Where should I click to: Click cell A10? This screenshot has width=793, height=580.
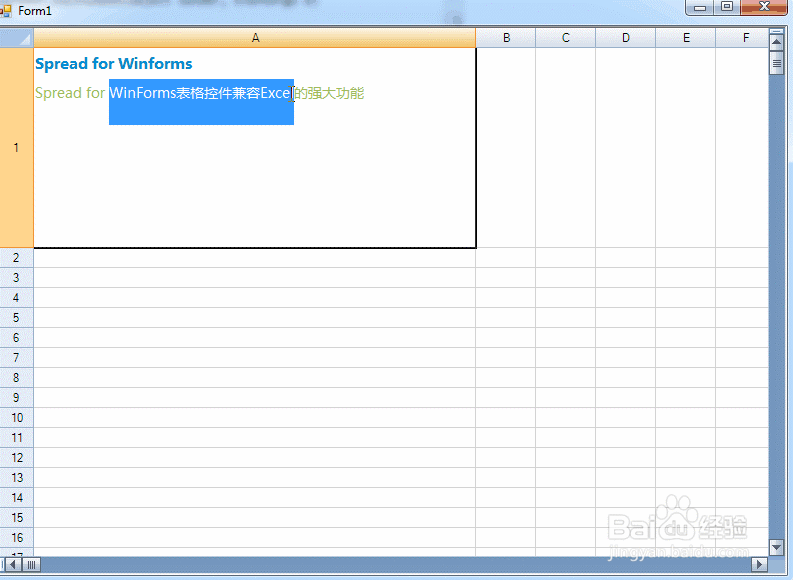click(x=255, y=418)
